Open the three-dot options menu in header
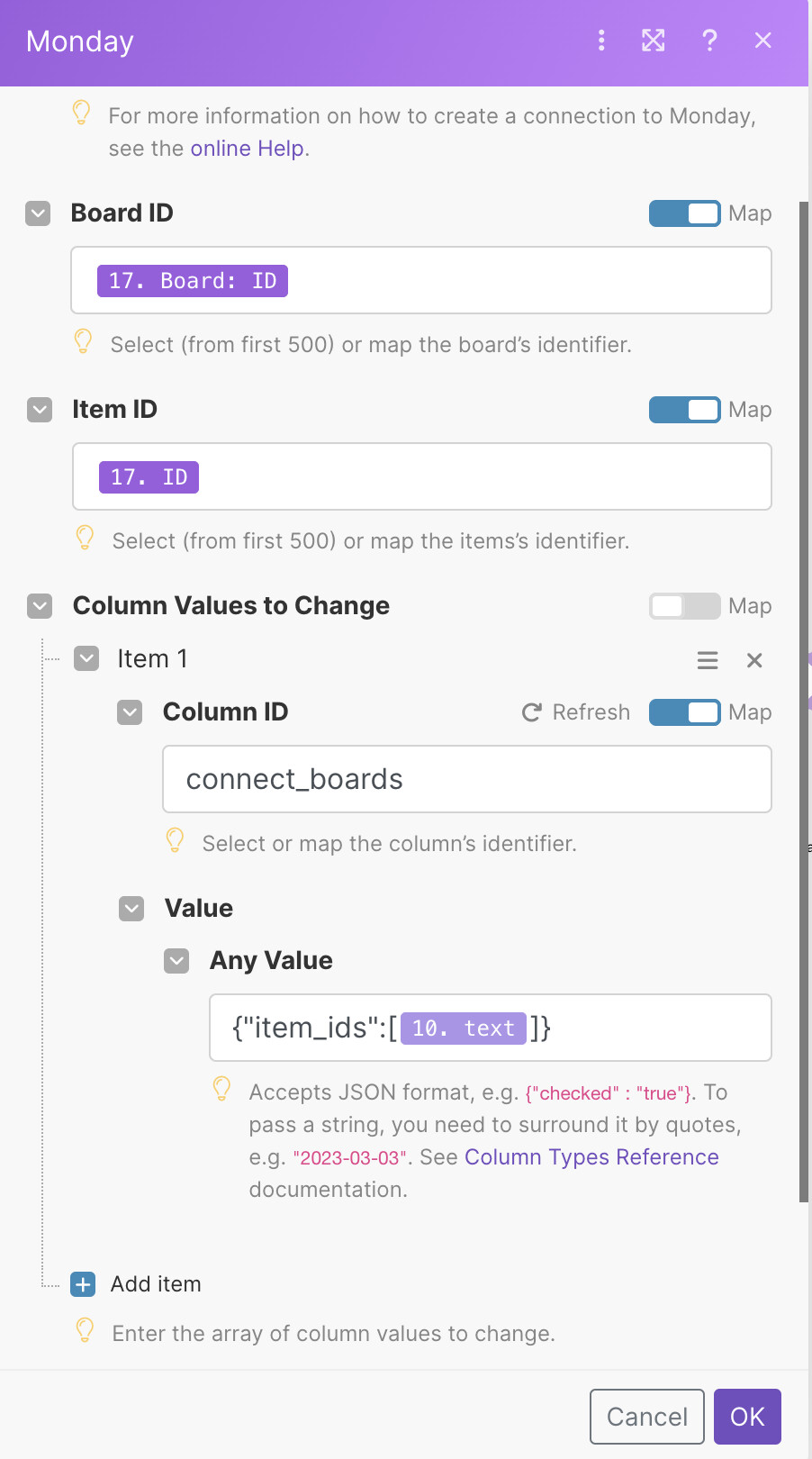This screenshot has width=812, height=1459. click(x=601, y=41)
